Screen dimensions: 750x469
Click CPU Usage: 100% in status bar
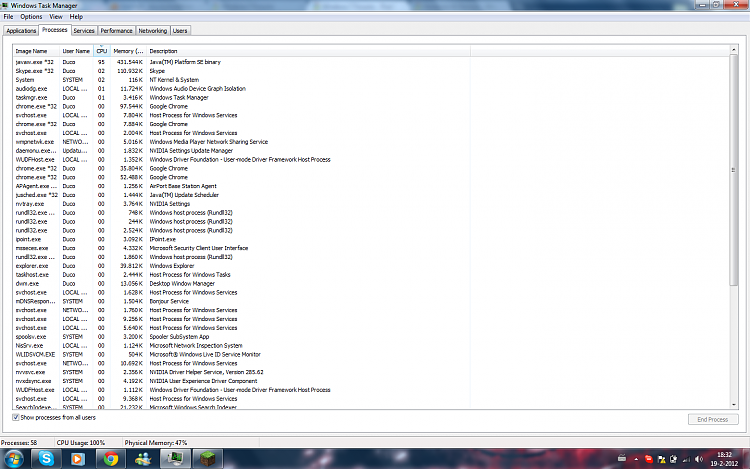(81, 443)
